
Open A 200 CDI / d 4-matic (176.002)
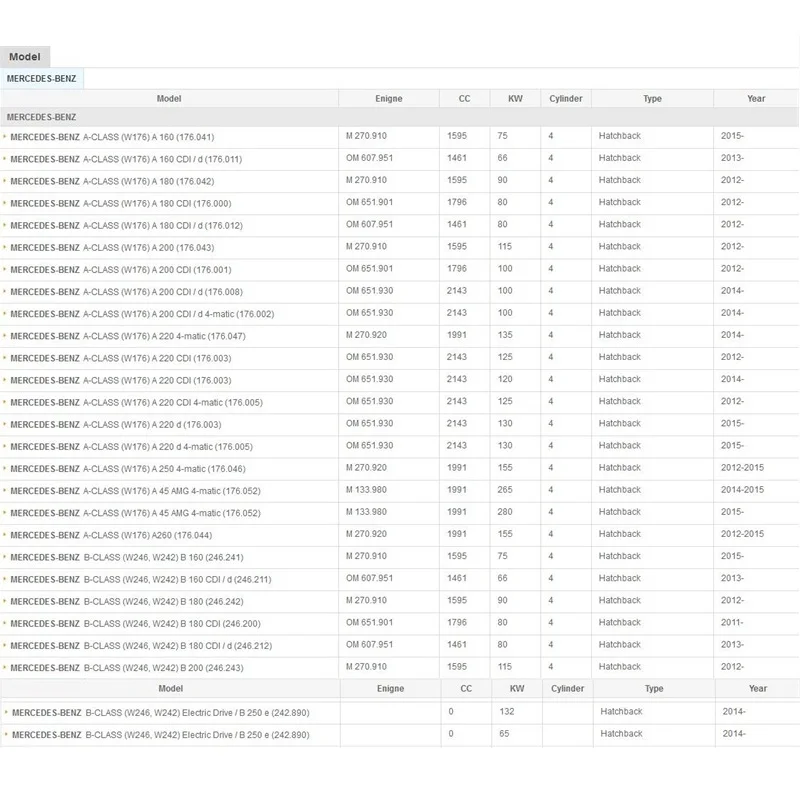pyautogui.click(x=142, y=314)
